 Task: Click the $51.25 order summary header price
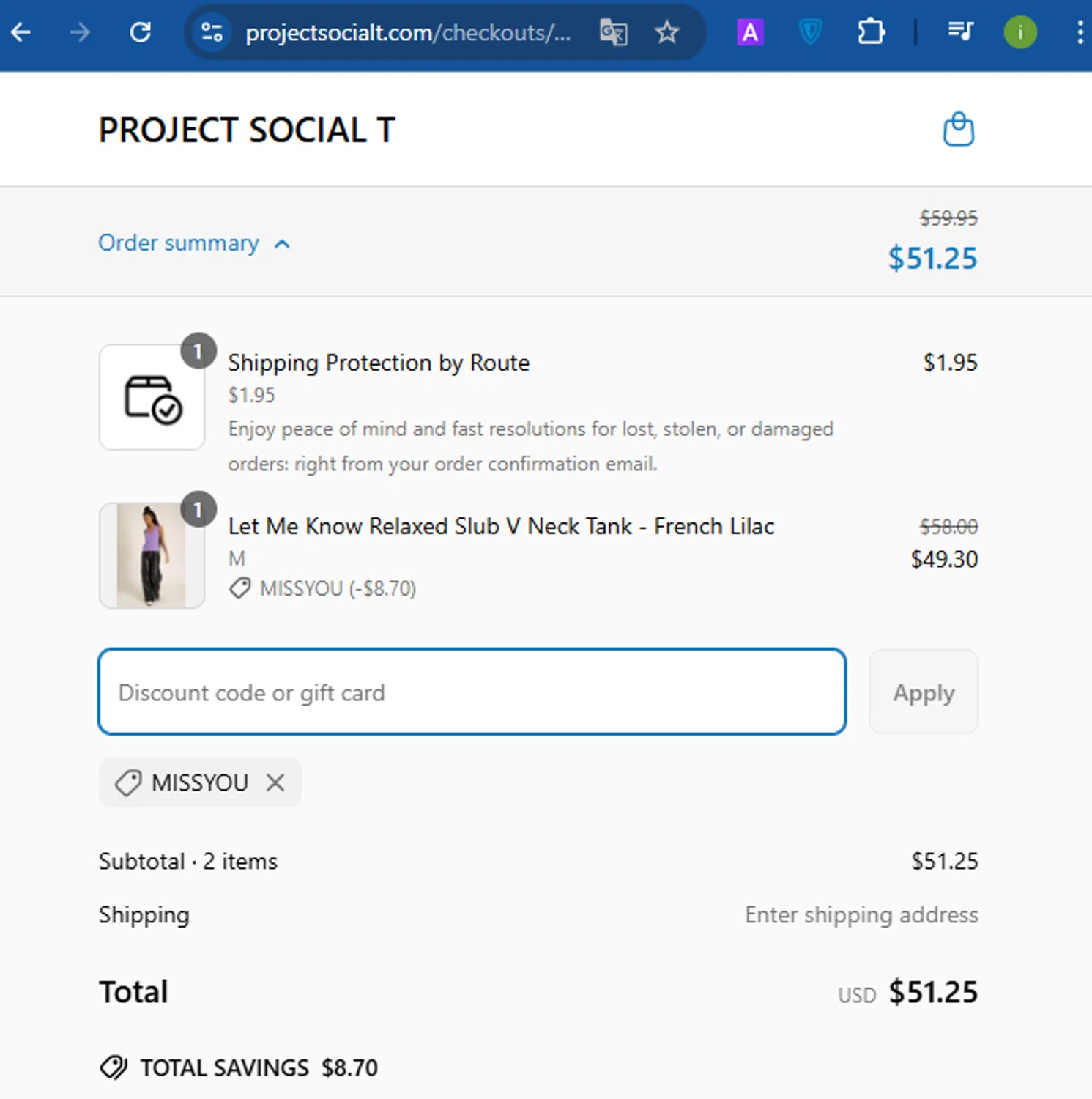click(932, 259)
